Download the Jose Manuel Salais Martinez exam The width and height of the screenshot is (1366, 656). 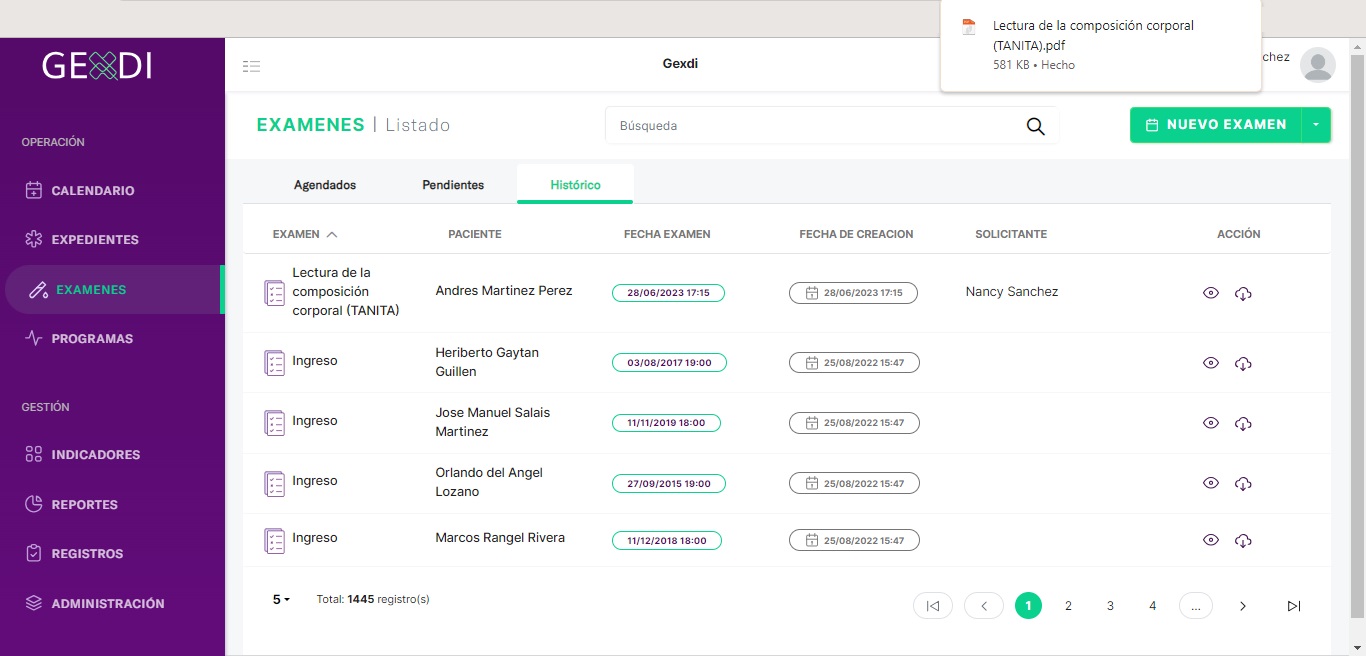[1243, 423]
